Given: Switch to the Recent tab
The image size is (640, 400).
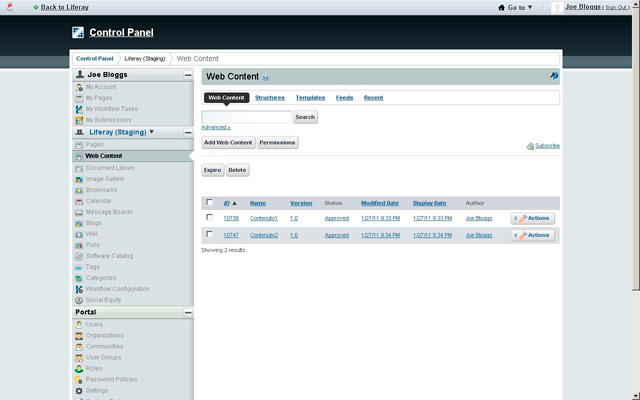Looking at the screenshot, I should (x=373, y=98).
